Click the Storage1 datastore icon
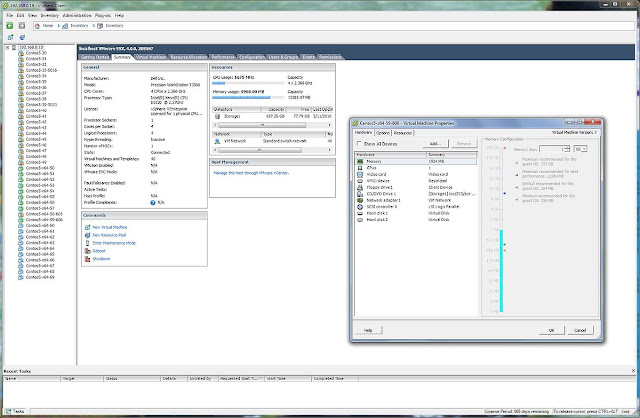 217,116
